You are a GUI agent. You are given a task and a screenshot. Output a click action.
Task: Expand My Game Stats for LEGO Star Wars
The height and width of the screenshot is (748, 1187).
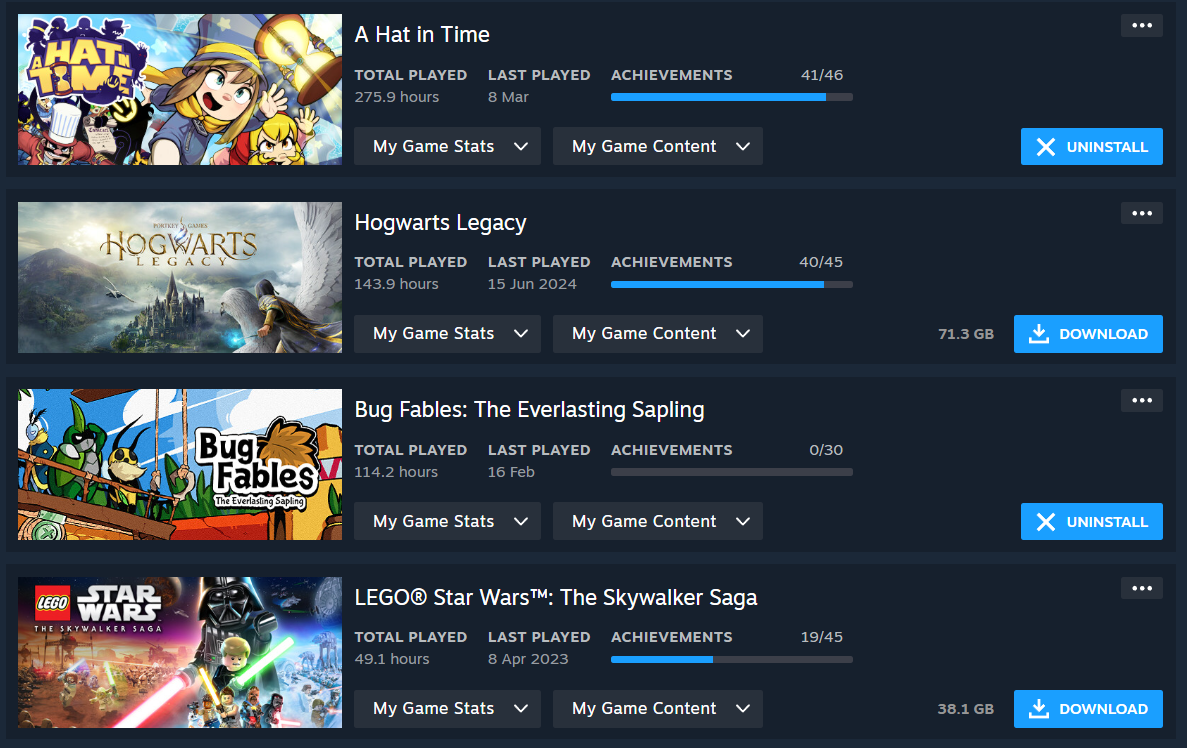pos(447,709)
